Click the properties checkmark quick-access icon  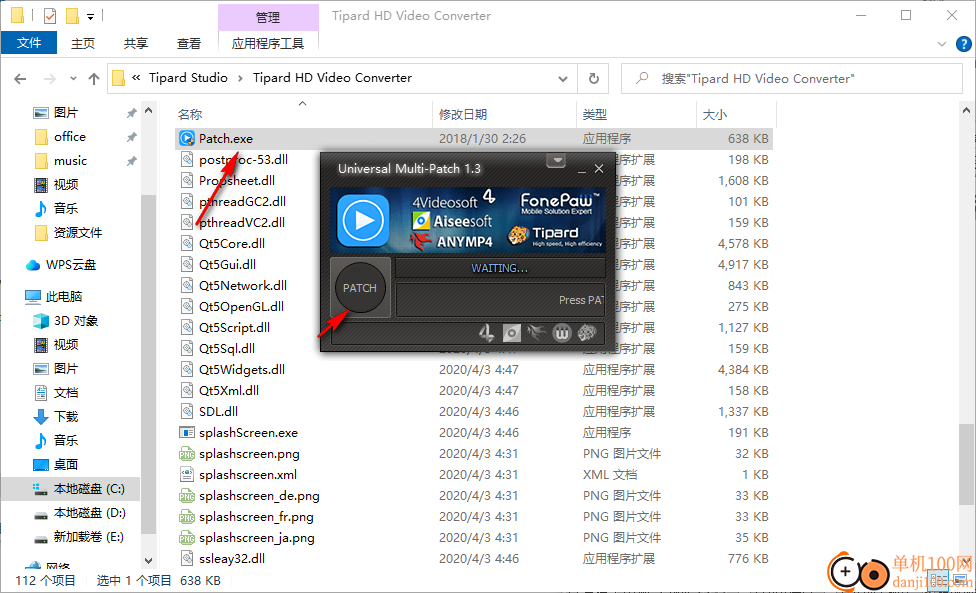[x=50, y=16]
